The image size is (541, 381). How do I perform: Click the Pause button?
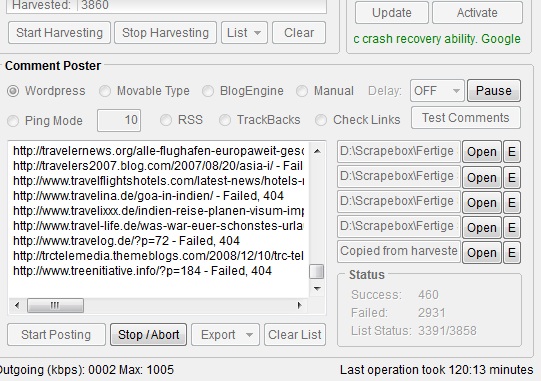pyautogui.click(x=494, y=91)
